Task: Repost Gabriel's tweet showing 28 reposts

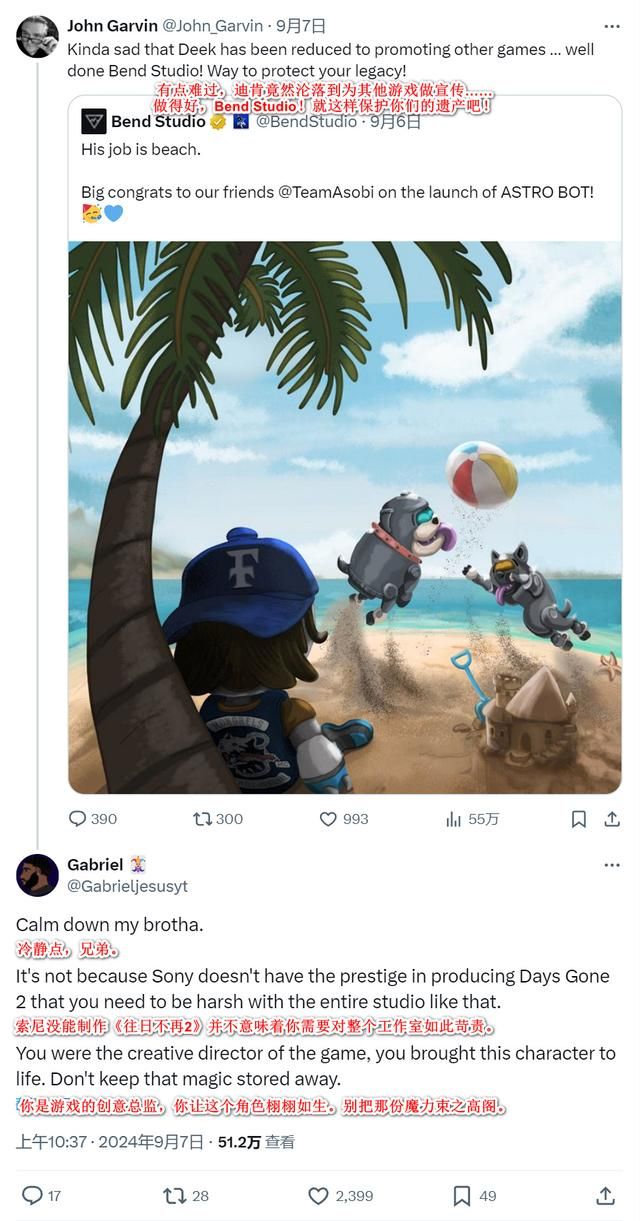Action: point(175,1195)
